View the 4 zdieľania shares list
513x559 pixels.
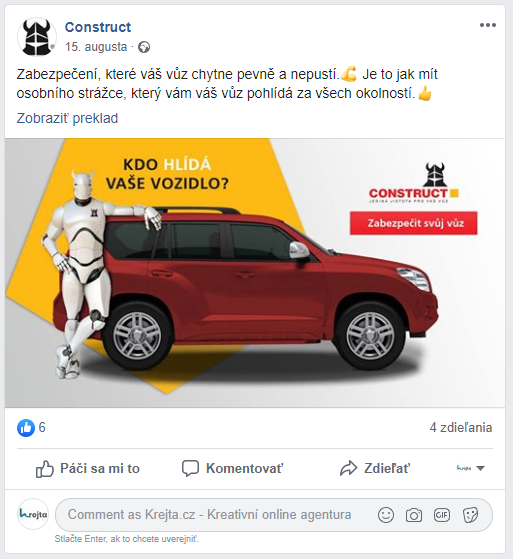point(461,427)
